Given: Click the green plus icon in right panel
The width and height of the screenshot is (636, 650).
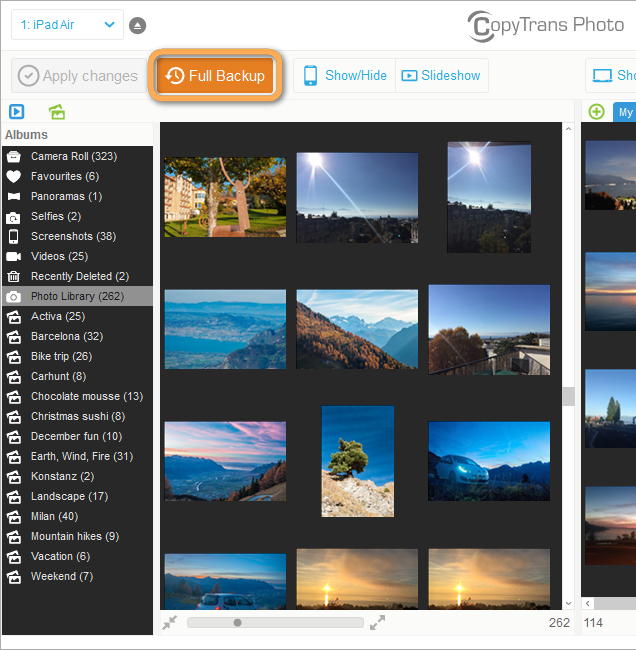Looking at the screenshot, I should click(596, 112).
